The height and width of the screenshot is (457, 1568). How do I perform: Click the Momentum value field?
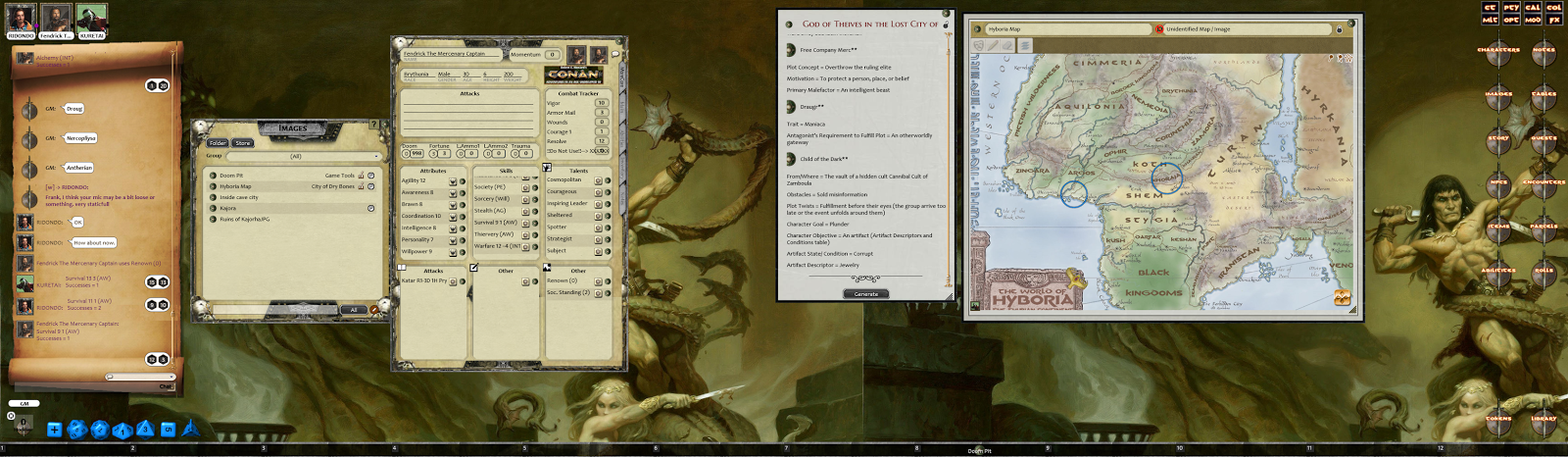click(552, 55)
